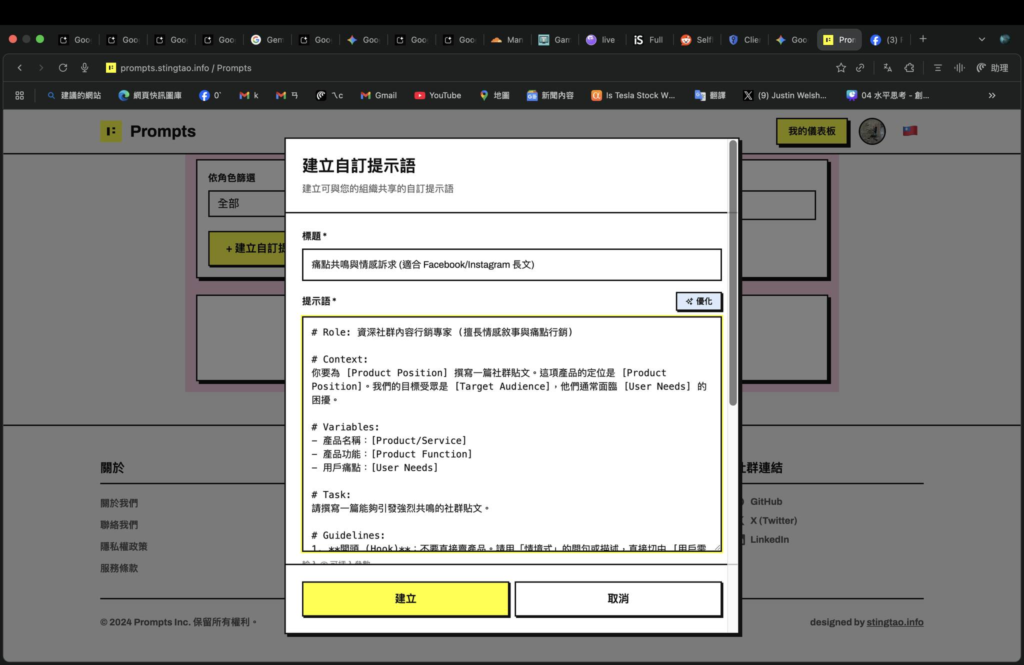Open the extensions puzzle icon

coord(909,68)
